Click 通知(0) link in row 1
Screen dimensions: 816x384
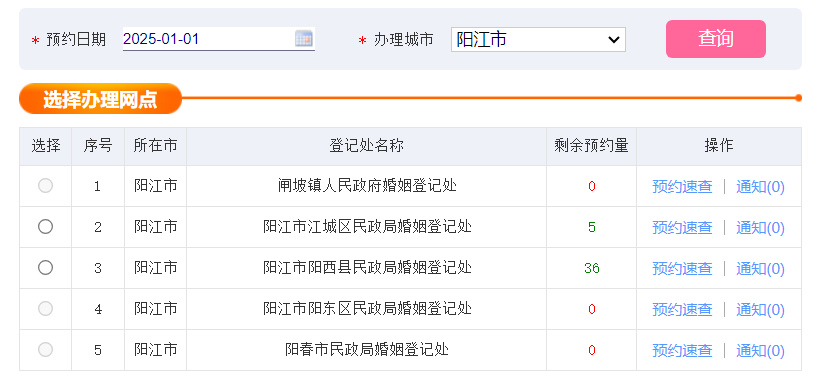point(760,187)
